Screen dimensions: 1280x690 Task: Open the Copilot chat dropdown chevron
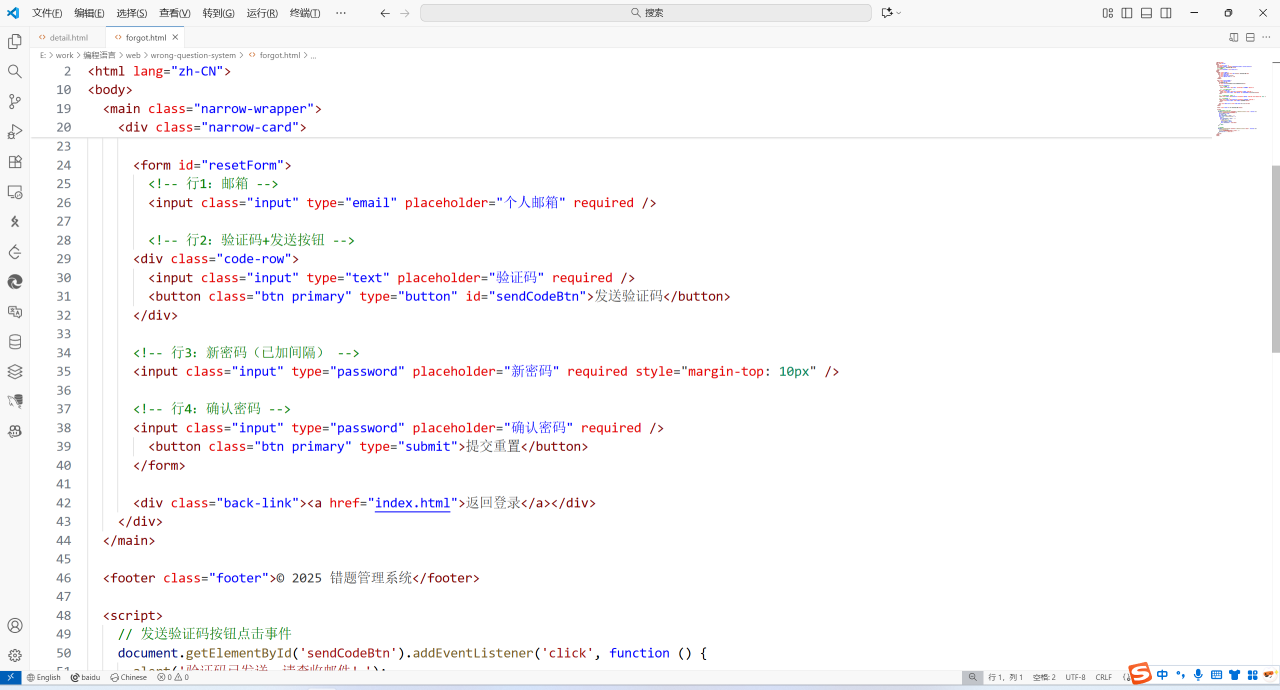point(899,13)
